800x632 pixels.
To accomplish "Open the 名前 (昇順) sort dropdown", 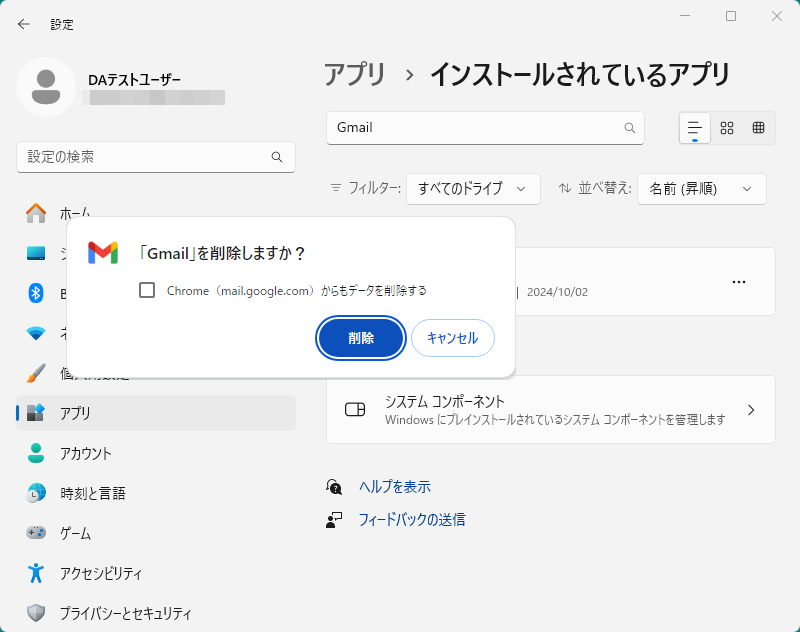I will pyautogui.click(x=701, y=188).
